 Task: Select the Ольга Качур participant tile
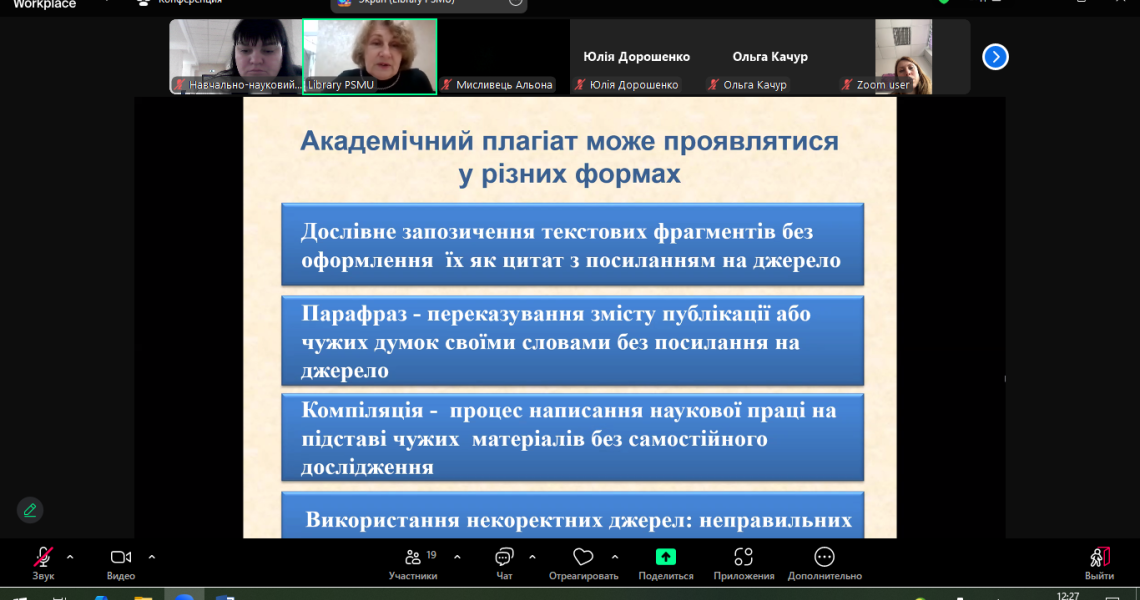tap(770, 57)
